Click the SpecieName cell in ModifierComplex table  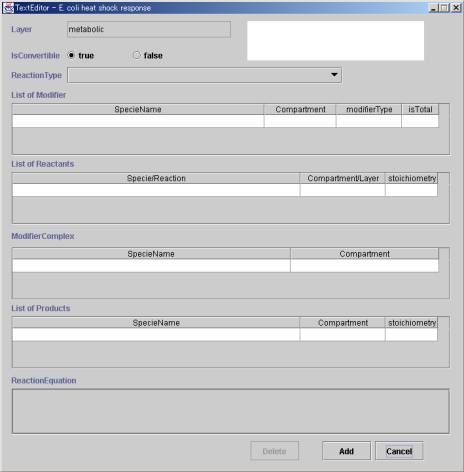(x=151, y=266)
